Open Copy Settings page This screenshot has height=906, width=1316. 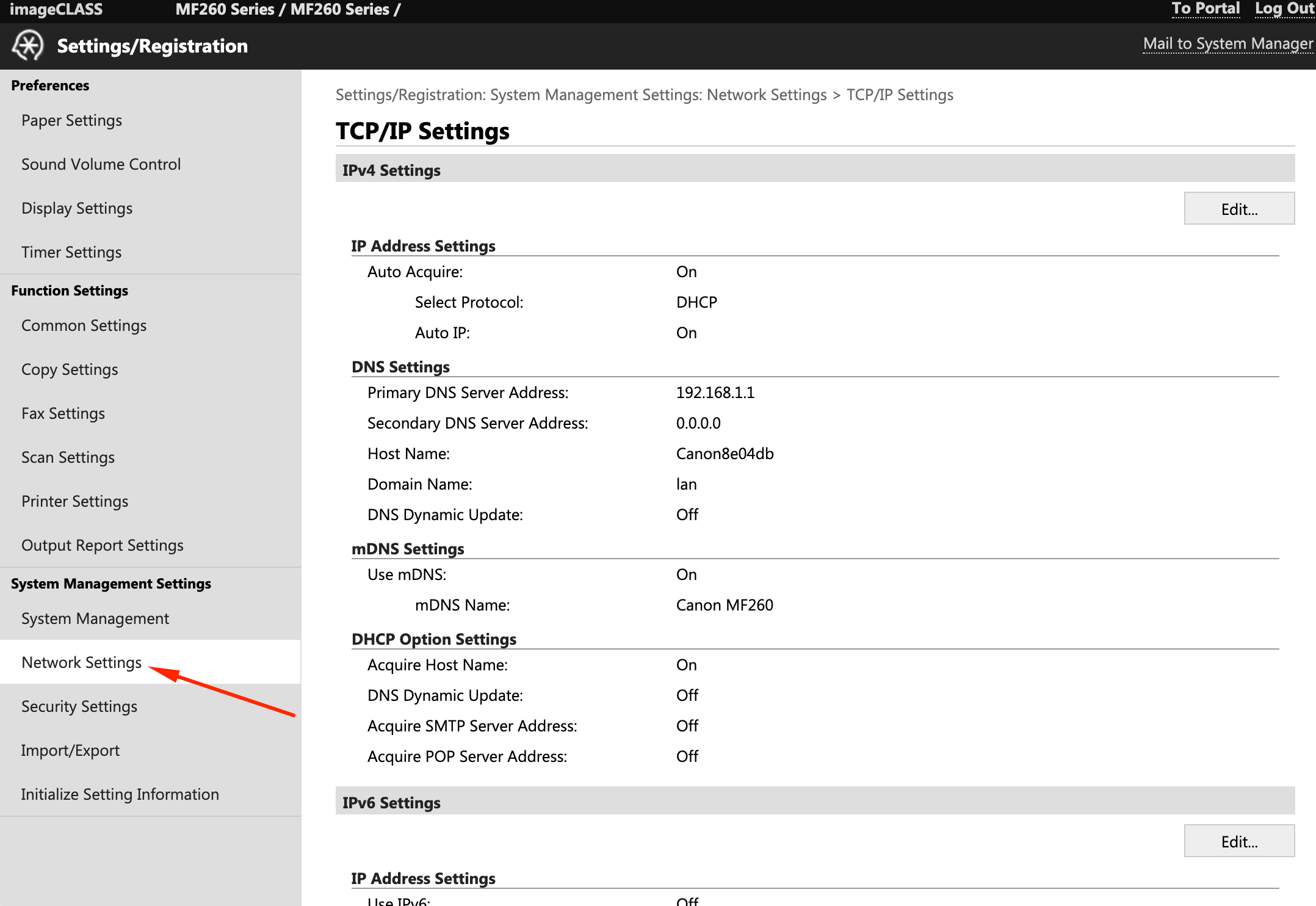coord(70,369)
